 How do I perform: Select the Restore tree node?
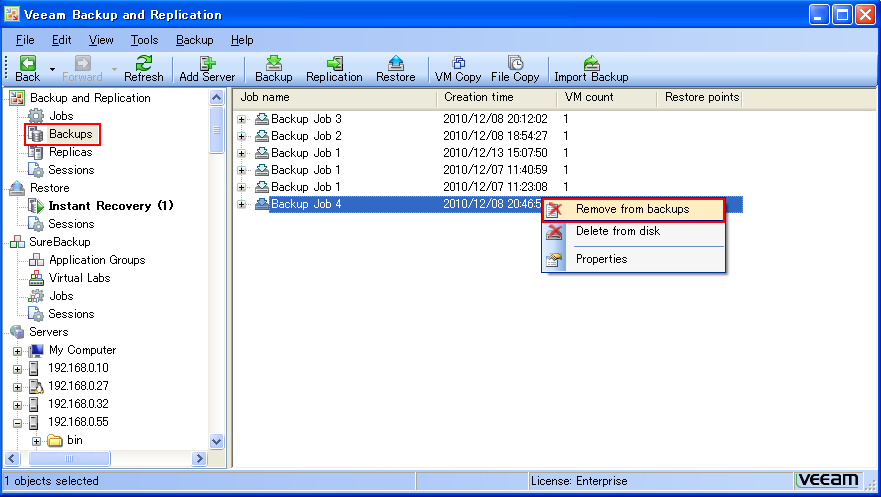click(49, 188)
